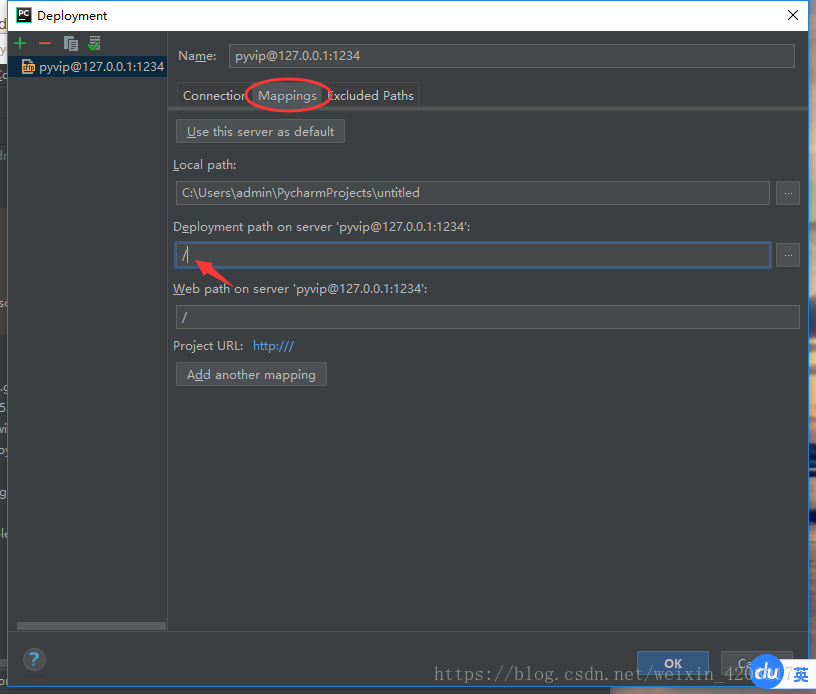The width and height of the screenshot is (816, 694).
Task: Close the Deployment dialog with X
Action: [x=793, y=15]
